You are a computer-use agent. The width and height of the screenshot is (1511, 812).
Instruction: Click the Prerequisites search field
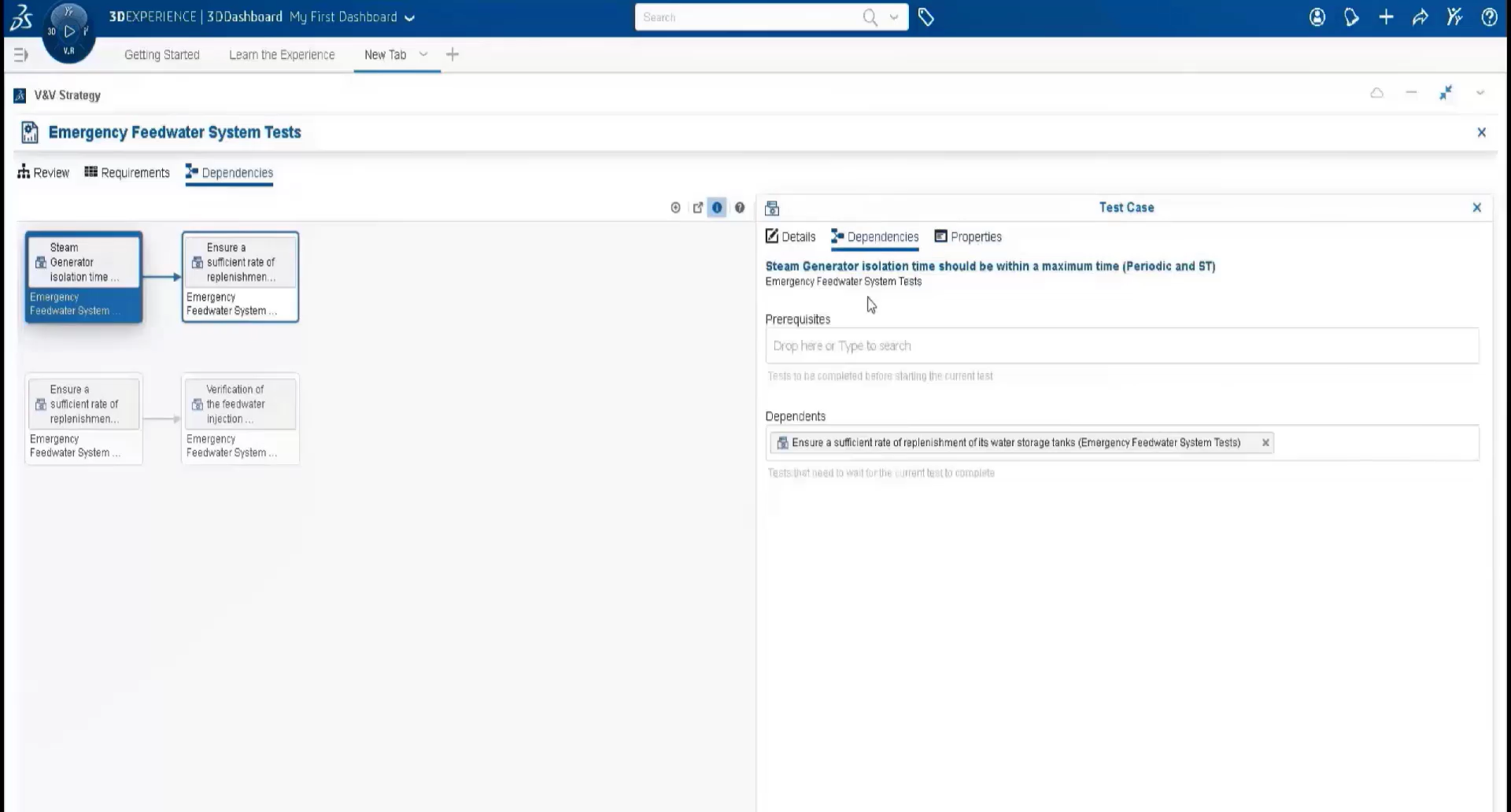pyautogui.click(x=1122, y=346)
